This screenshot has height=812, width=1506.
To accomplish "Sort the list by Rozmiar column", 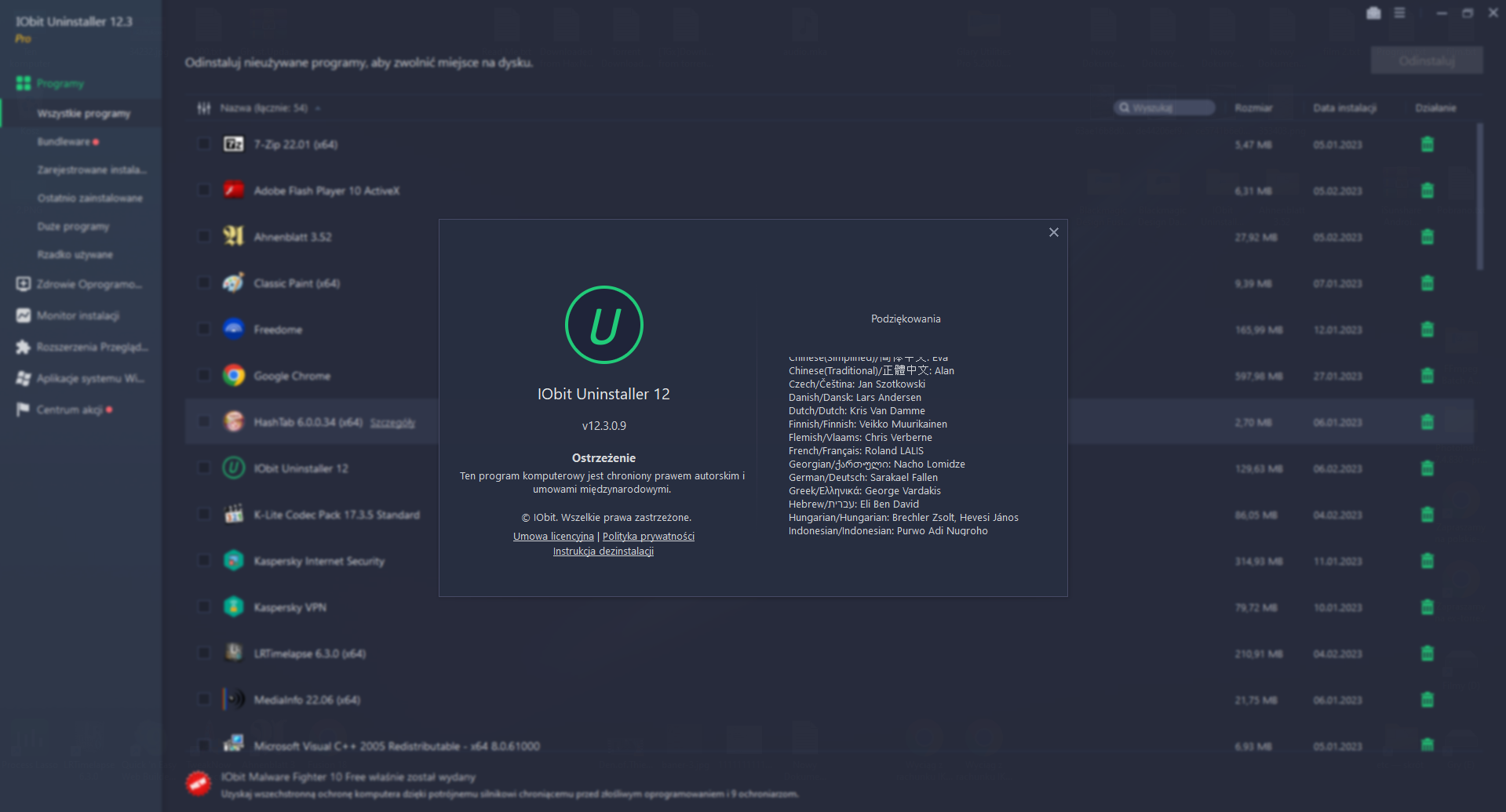I will pyautogui.click(x=1253, y=108).
